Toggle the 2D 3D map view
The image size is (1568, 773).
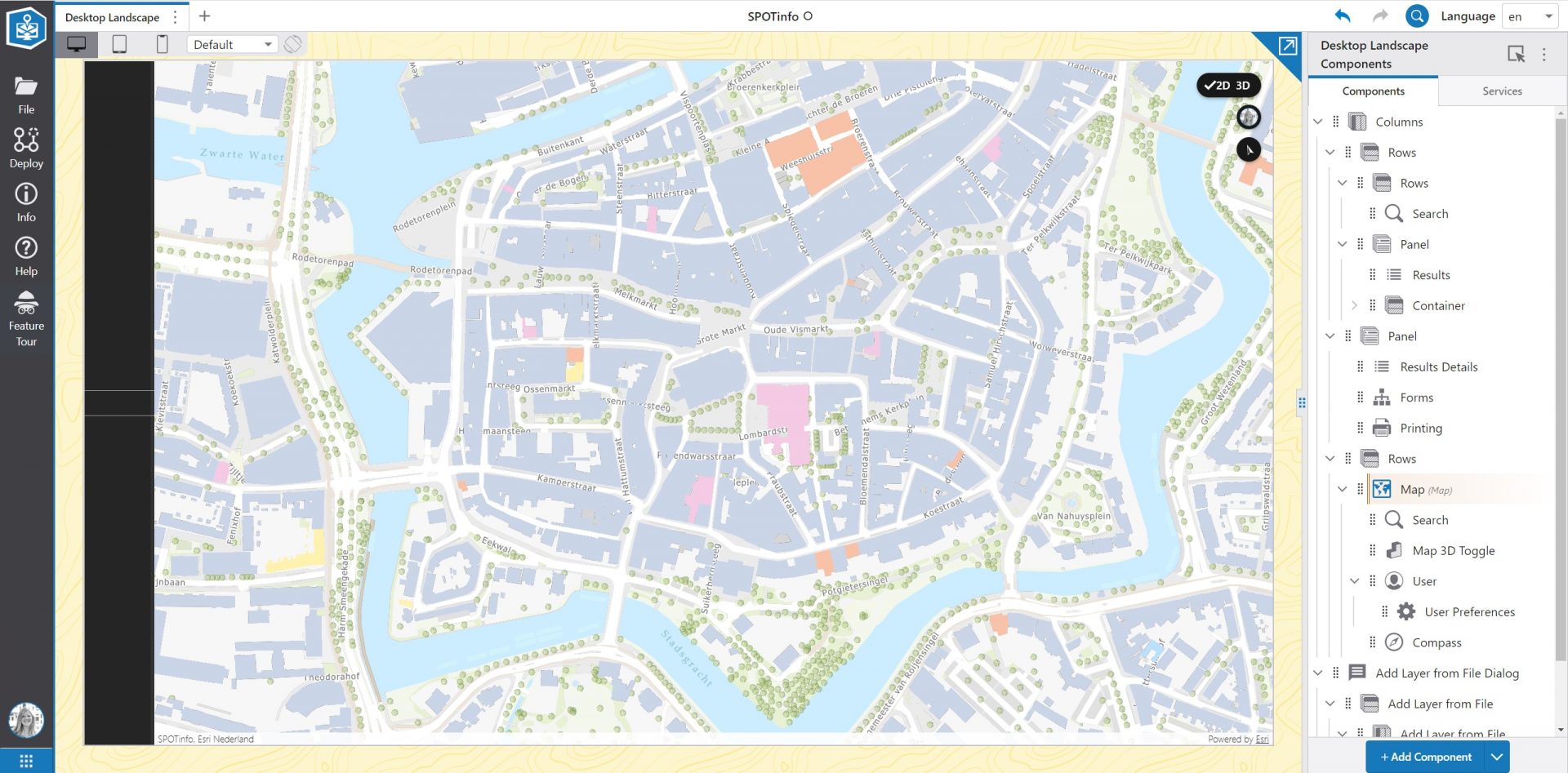click(x=1227, y=85)
